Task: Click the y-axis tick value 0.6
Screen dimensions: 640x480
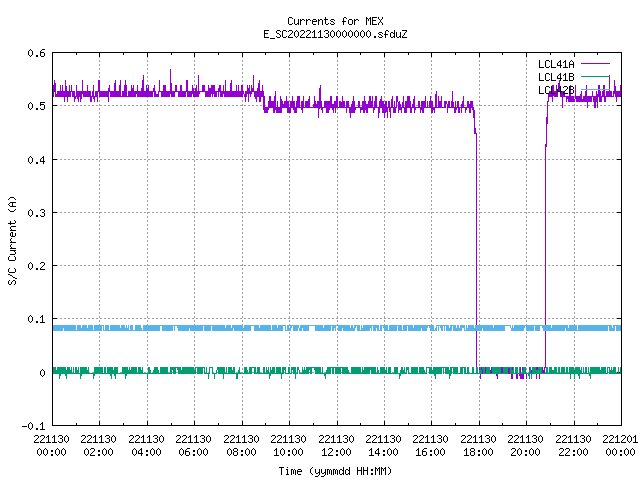Action: [36, 53]
